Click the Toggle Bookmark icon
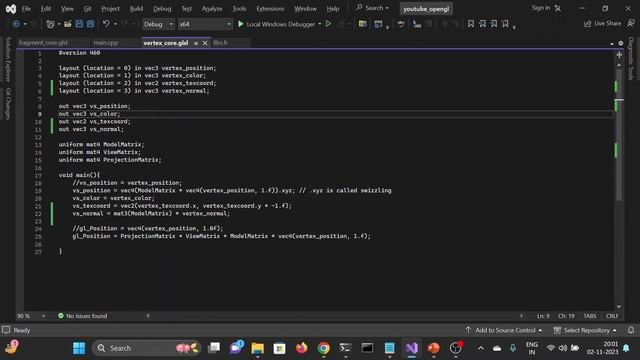 click(471, 24)
